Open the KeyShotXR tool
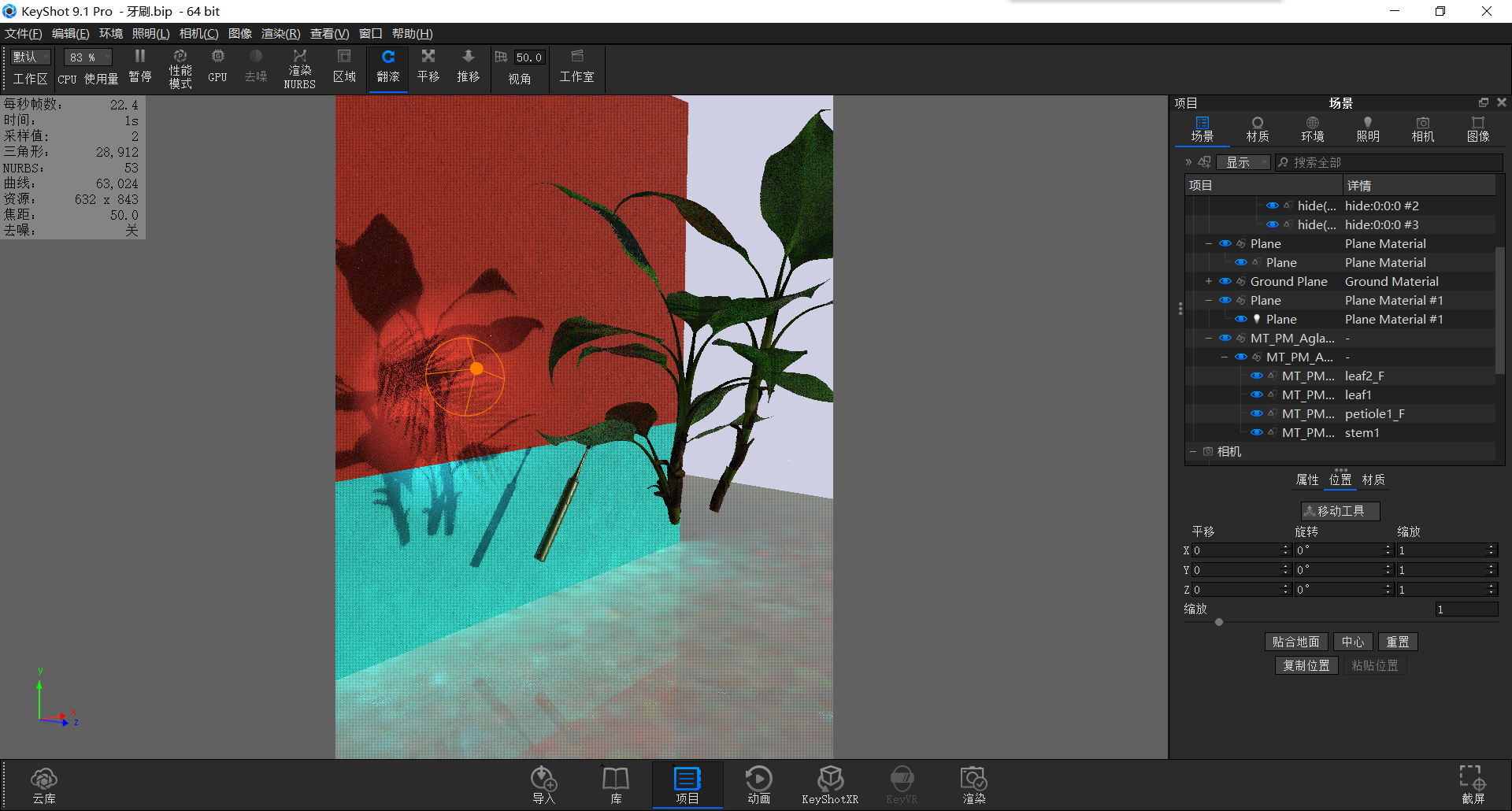 pyautogui.click(x=829, y=784)
